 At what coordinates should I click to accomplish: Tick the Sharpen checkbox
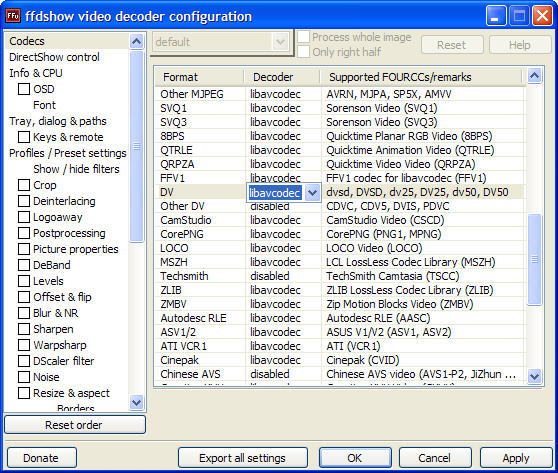coord(24,329)
